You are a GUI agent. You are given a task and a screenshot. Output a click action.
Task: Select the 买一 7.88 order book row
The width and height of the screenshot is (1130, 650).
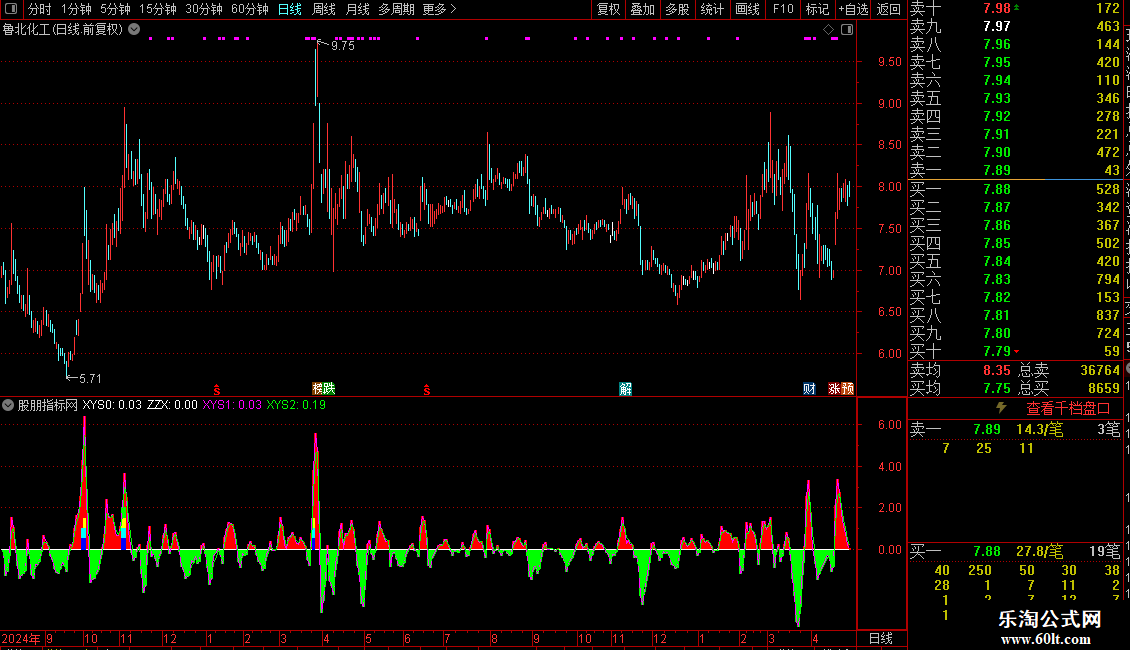pyautogui.click(x=1015, y=189)
